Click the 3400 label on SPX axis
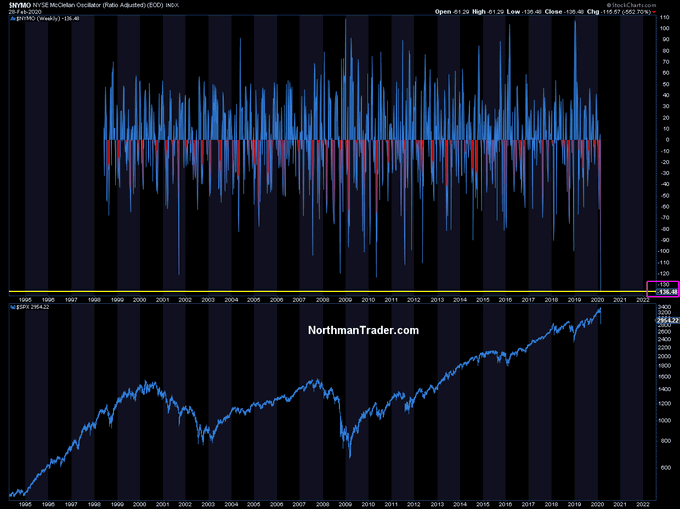680x509 pixels. click(664, 307)
